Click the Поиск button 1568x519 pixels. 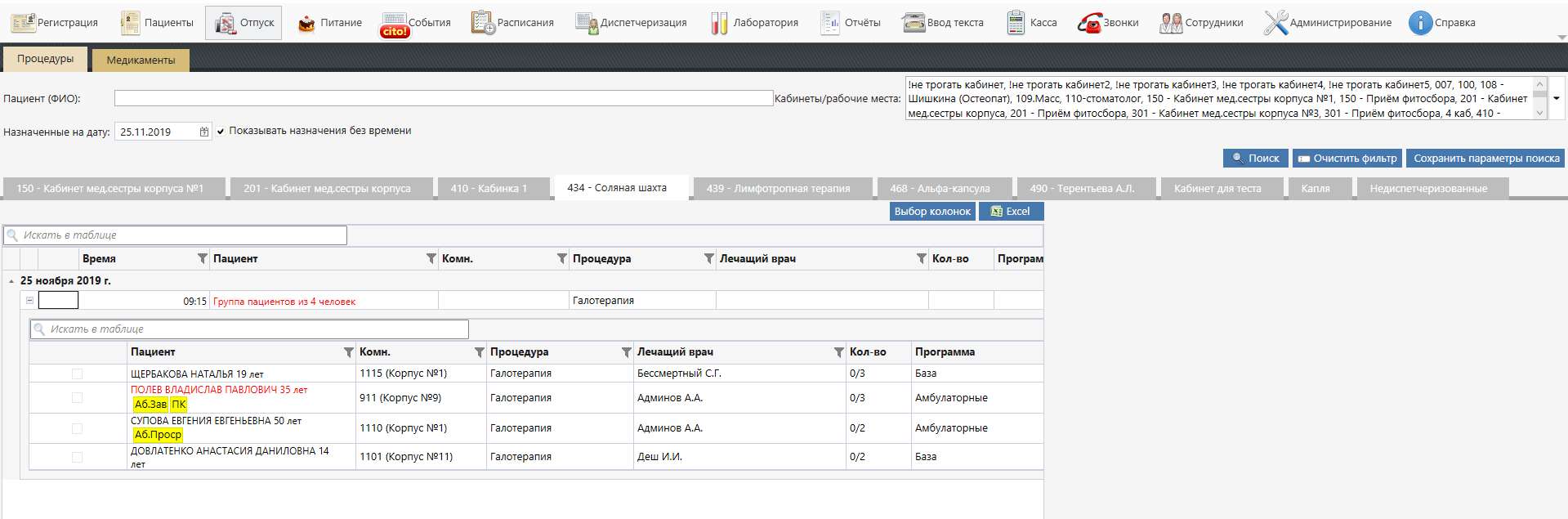pyautogui.click(x=1255, y=159)
